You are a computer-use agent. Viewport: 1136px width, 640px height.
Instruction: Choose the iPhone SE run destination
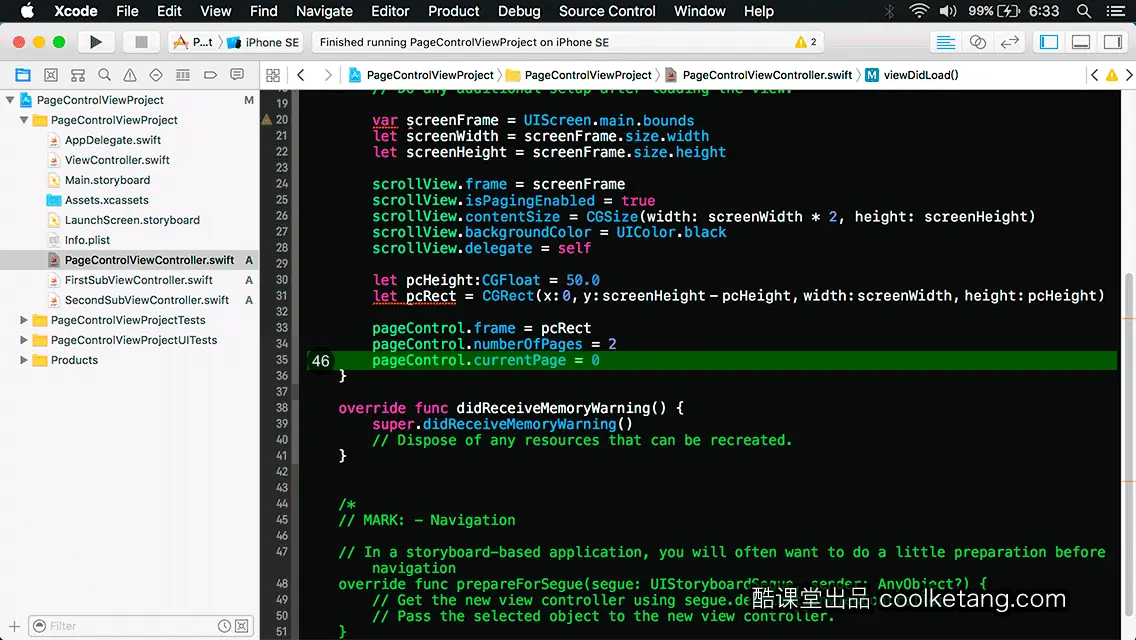click(x=264, y=42)
